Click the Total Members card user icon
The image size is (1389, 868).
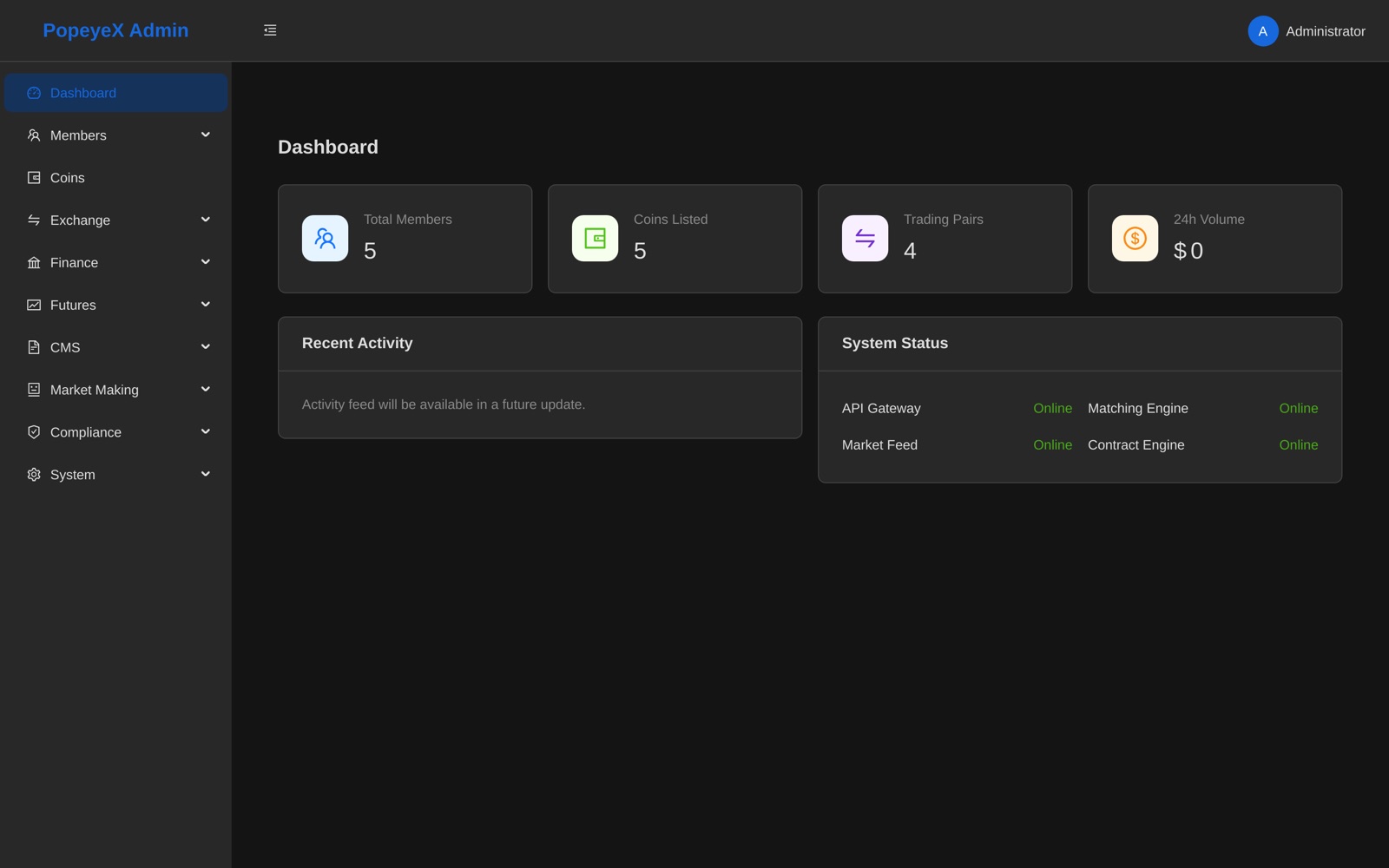point(325,238)
